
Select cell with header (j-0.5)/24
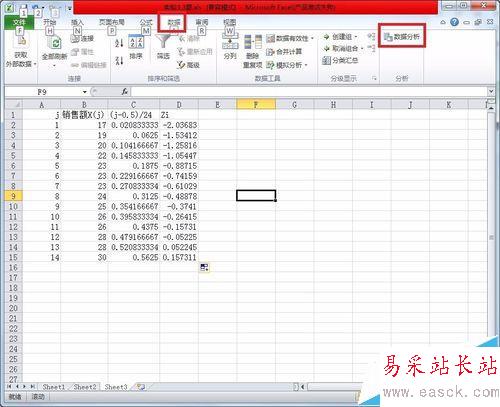(x=133, y=115)
